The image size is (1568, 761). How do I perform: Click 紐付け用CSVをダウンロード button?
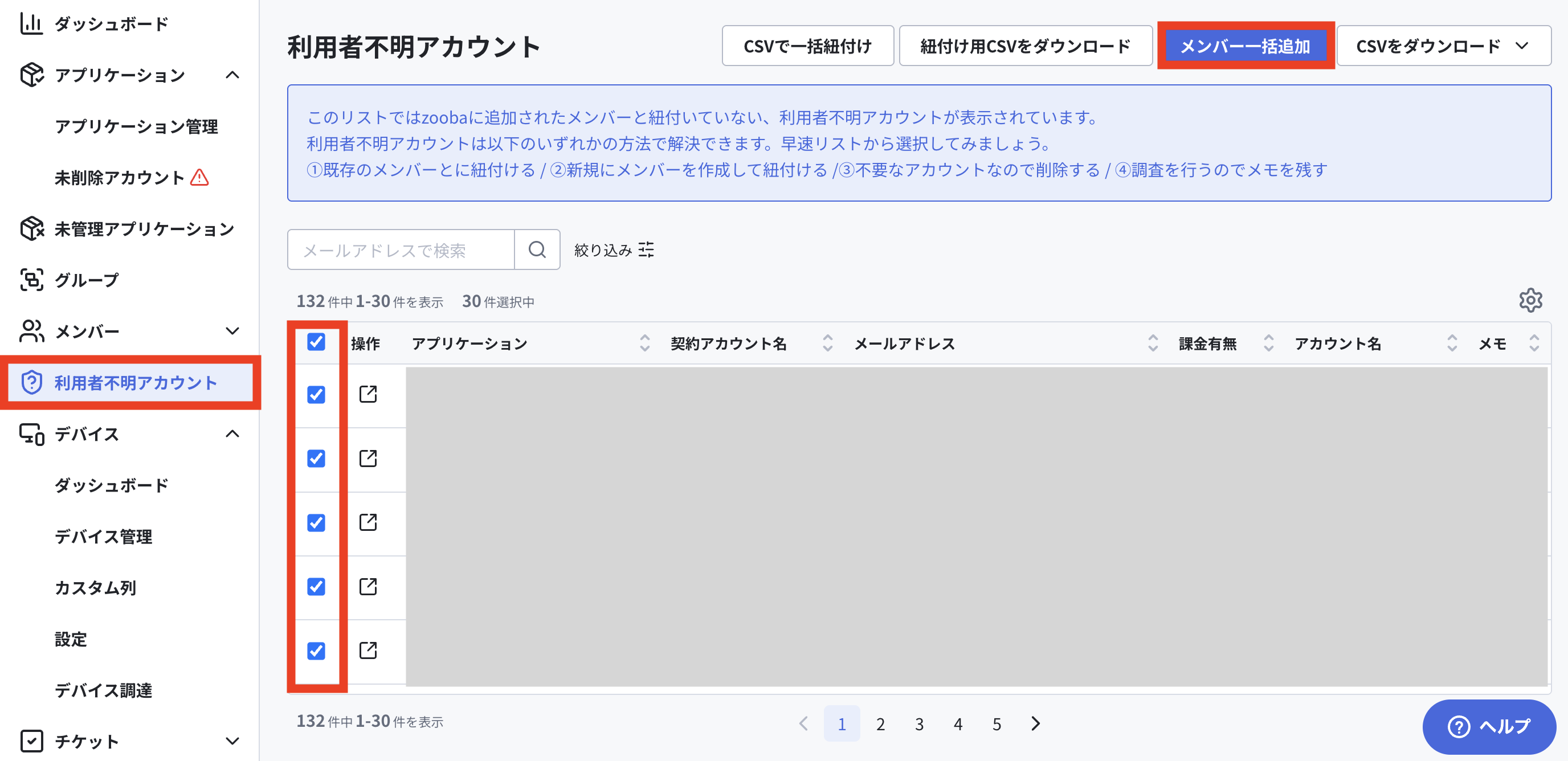(1026, 46)
